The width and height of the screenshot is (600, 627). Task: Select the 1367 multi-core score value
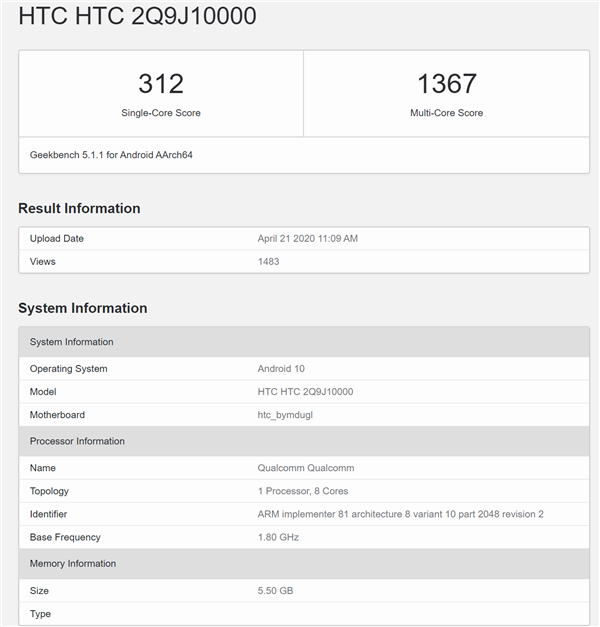click(x=446, y=84)
